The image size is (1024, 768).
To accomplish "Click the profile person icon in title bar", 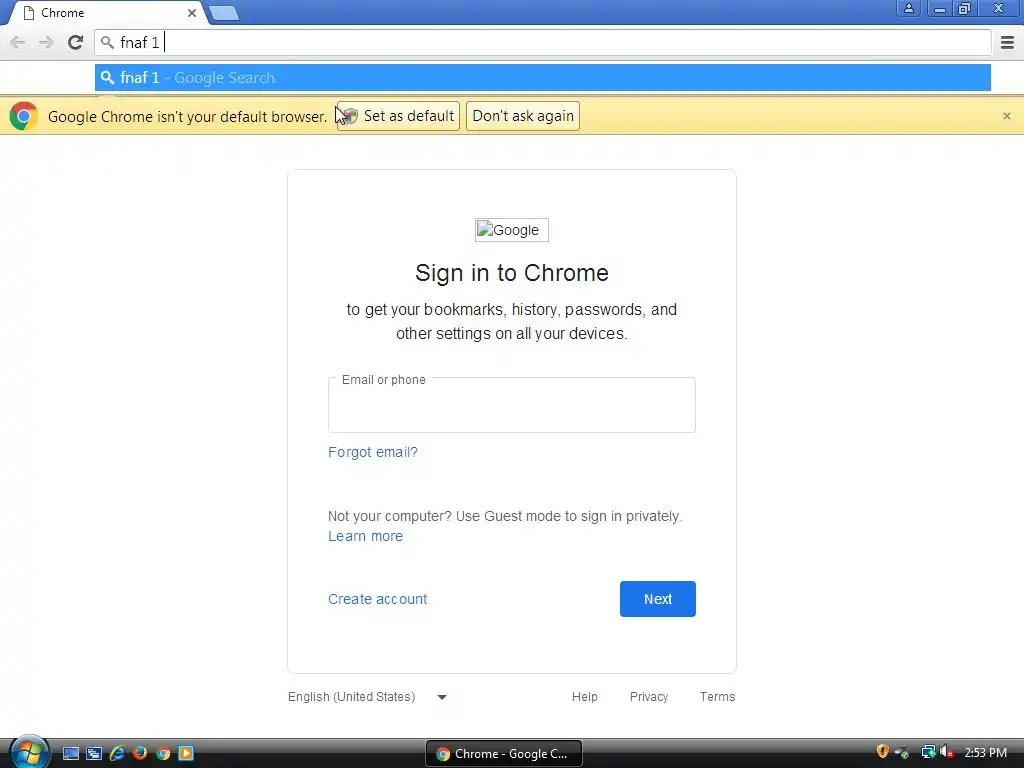I will click(x=908, y=8).
